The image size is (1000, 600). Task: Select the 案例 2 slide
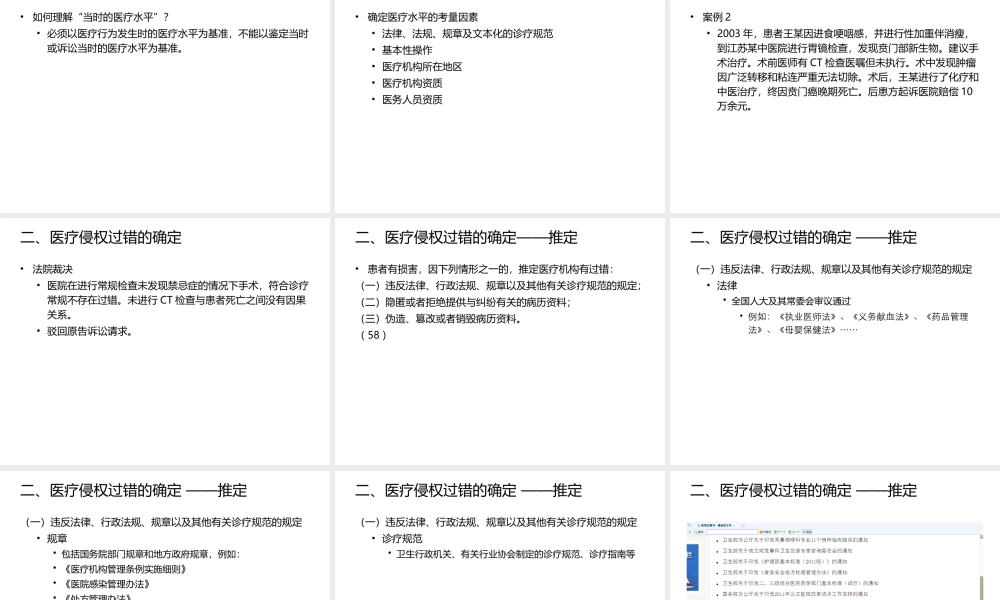coord(835,106)
